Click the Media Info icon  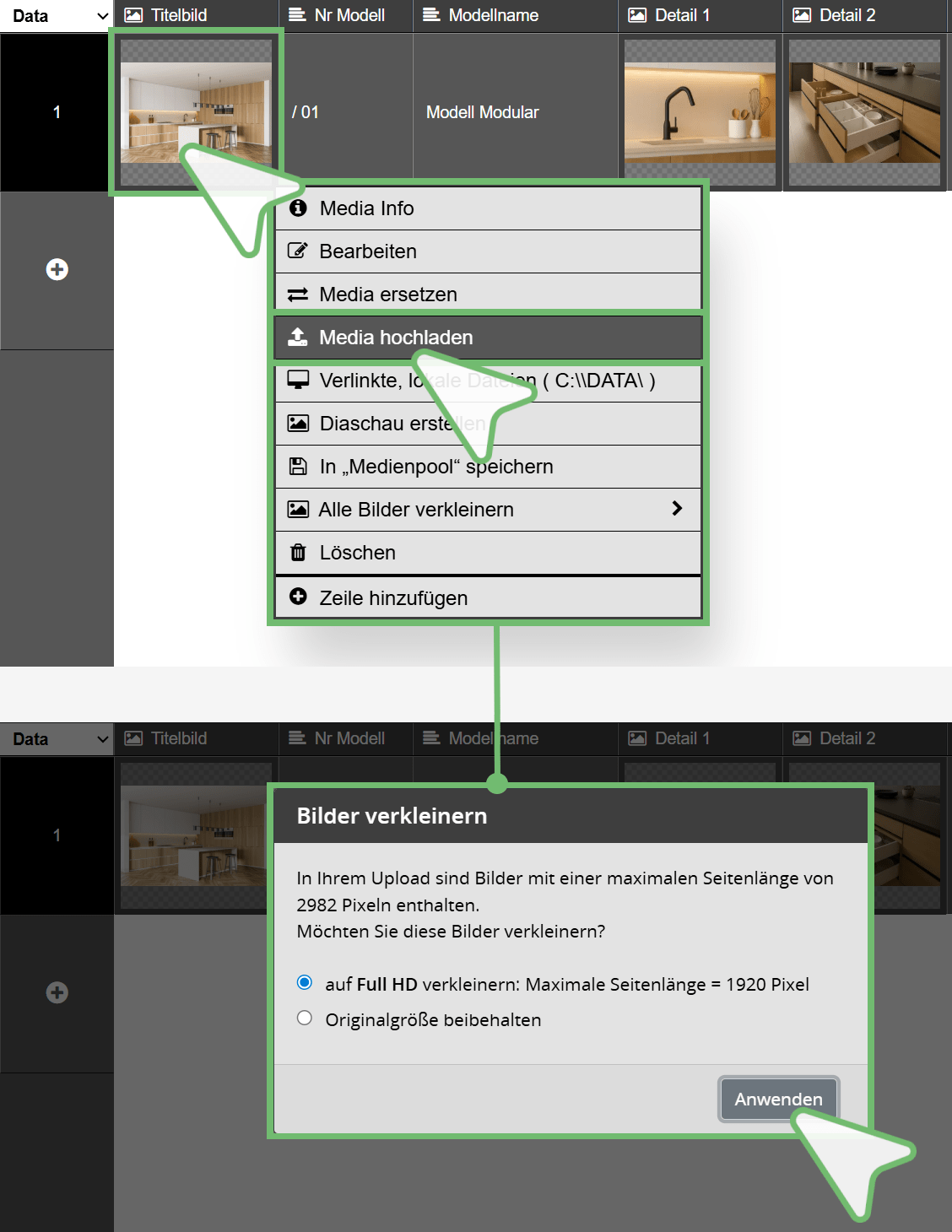[298, 208]
